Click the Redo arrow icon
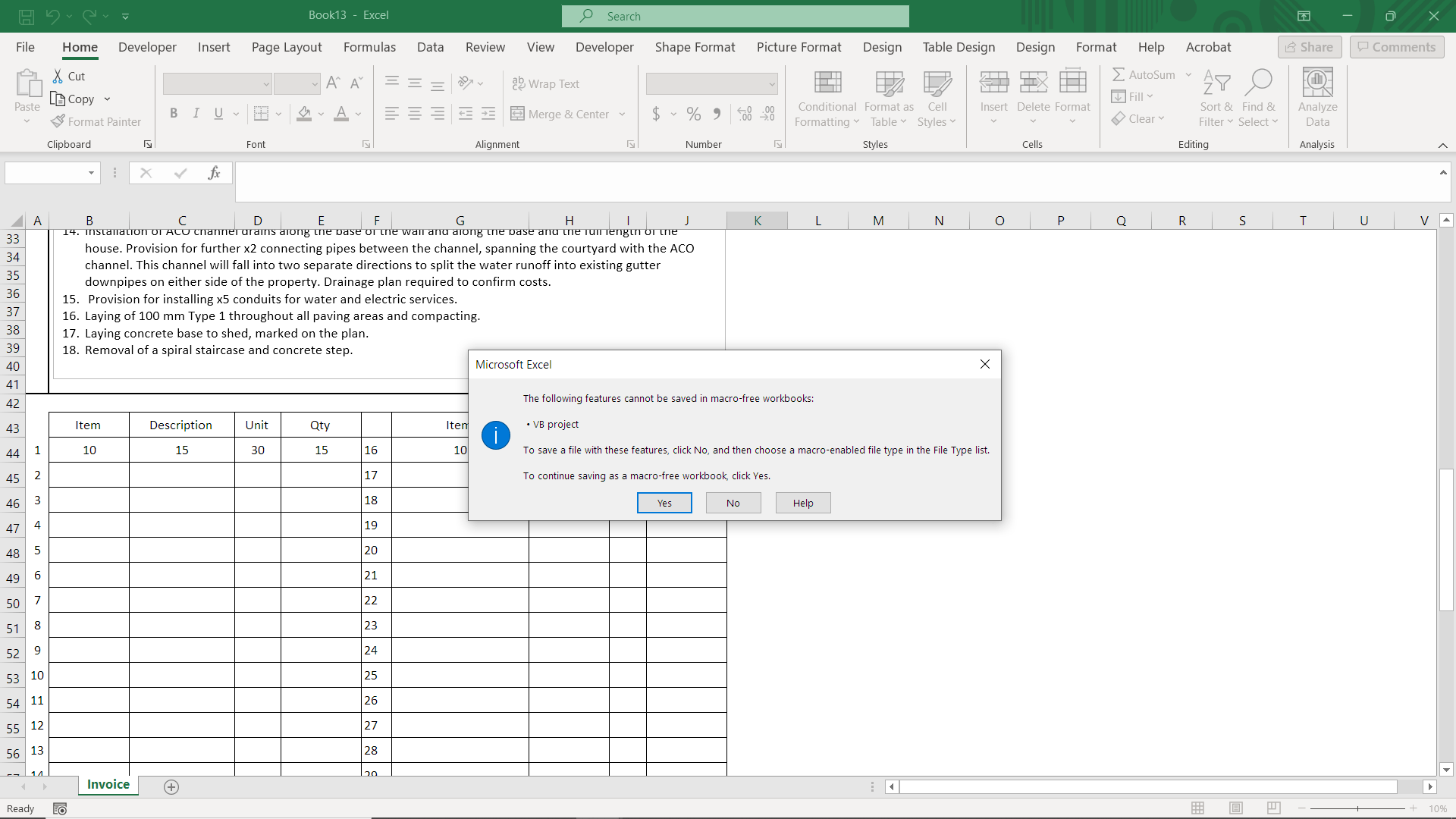This screenshot has height=819, width=1456. [x=89, y=16]
